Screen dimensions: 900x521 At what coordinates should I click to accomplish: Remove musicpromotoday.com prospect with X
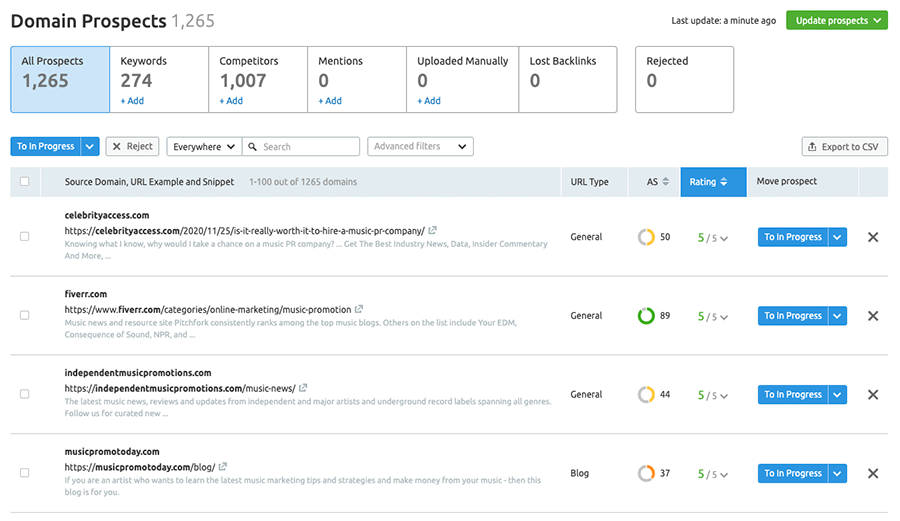pos(873,473)
